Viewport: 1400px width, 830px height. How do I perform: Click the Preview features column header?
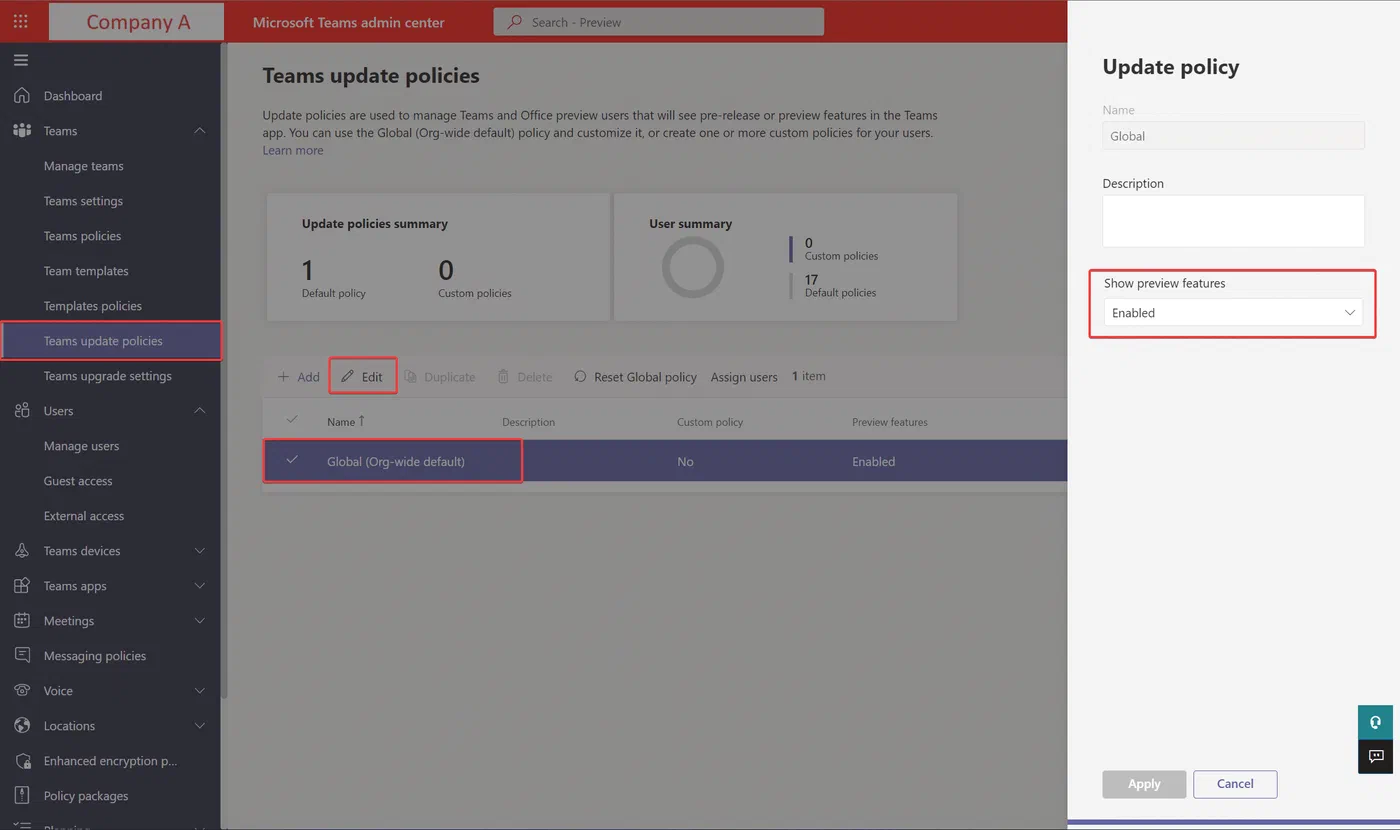tap(890, 422)
